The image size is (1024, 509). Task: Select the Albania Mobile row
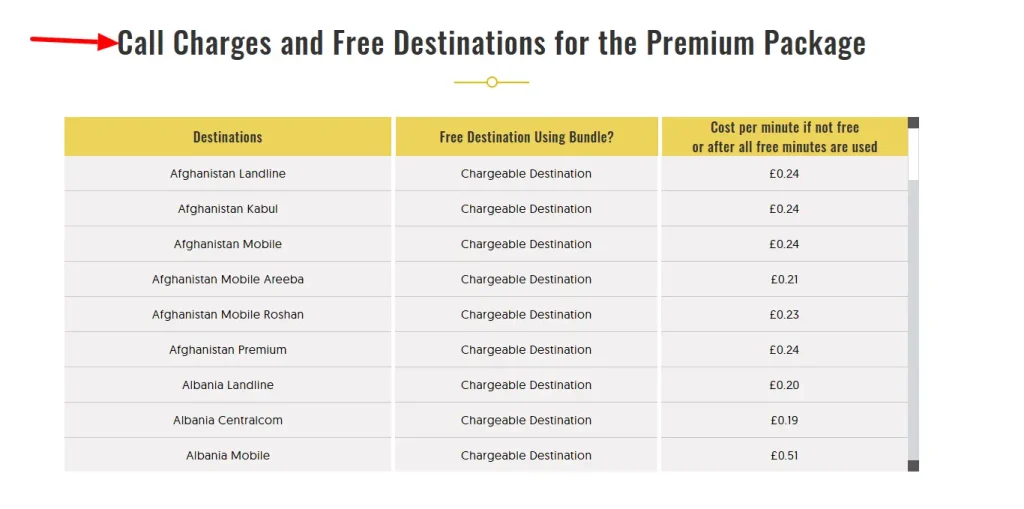[486, 455]
